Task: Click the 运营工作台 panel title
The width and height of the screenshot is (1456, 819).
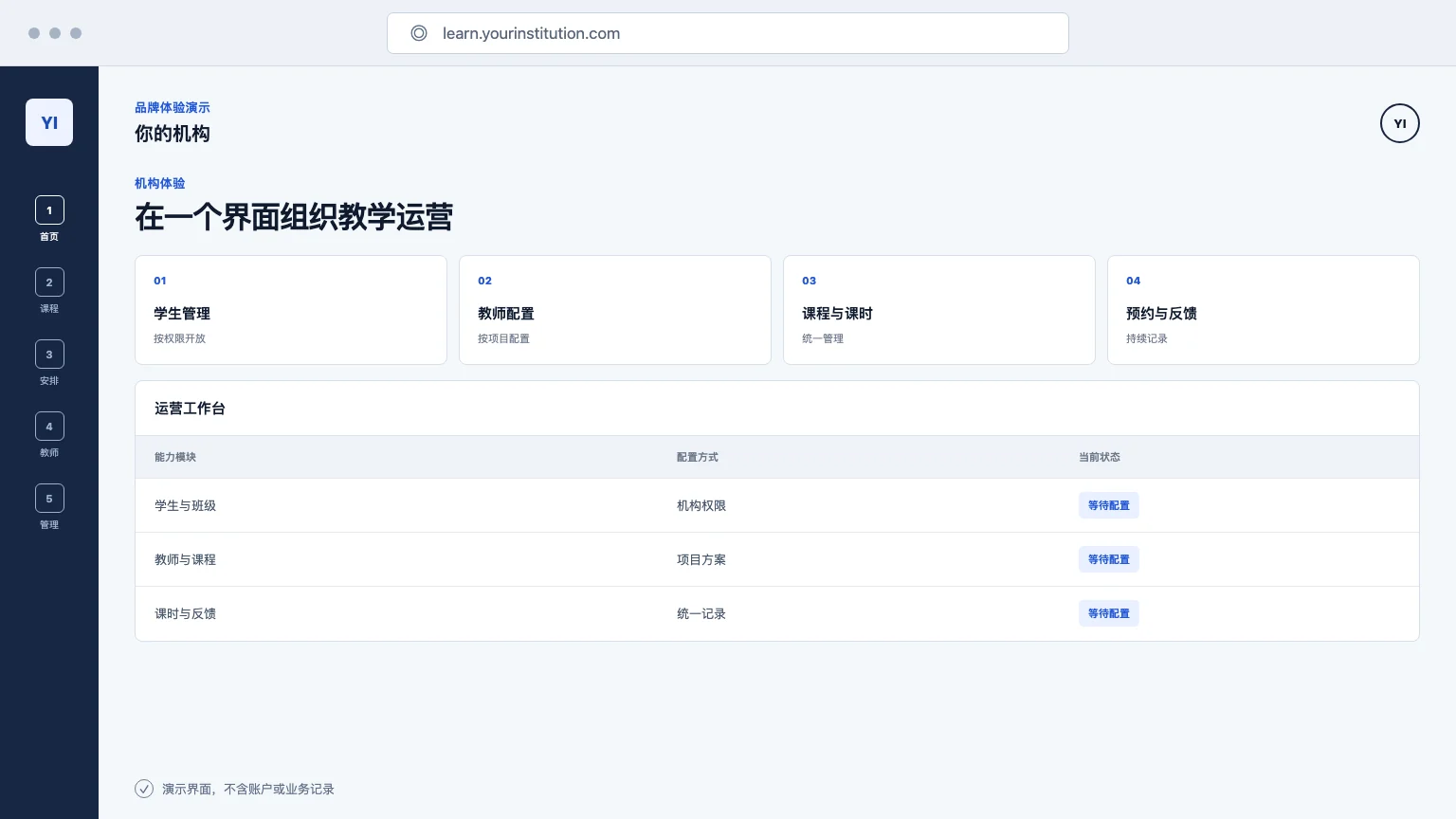Action: coord(190,409)
